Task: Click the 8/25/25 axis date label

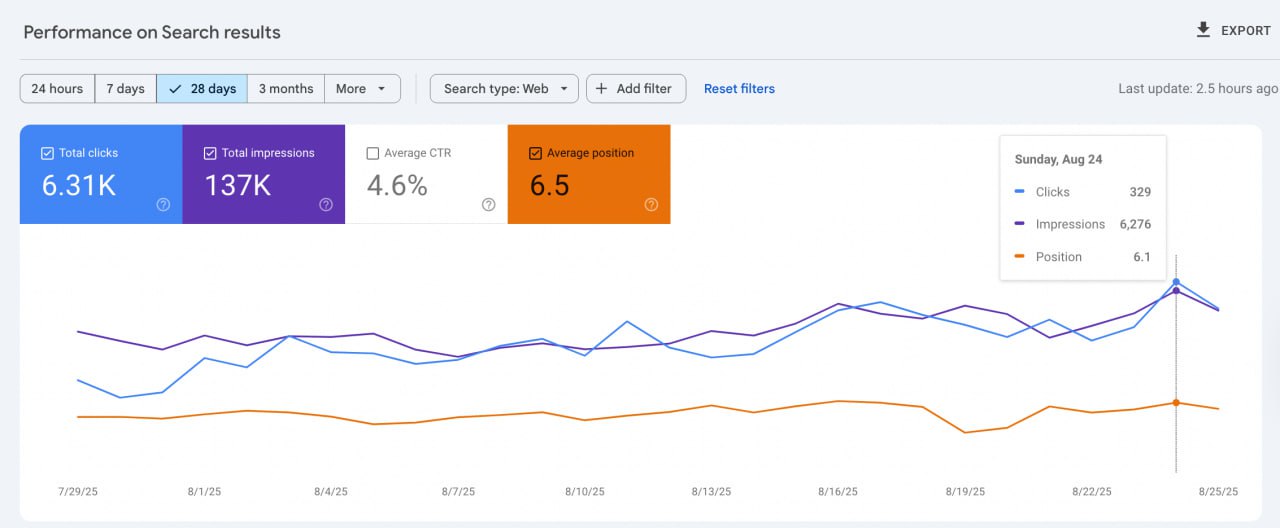Action: [1218, 492]
